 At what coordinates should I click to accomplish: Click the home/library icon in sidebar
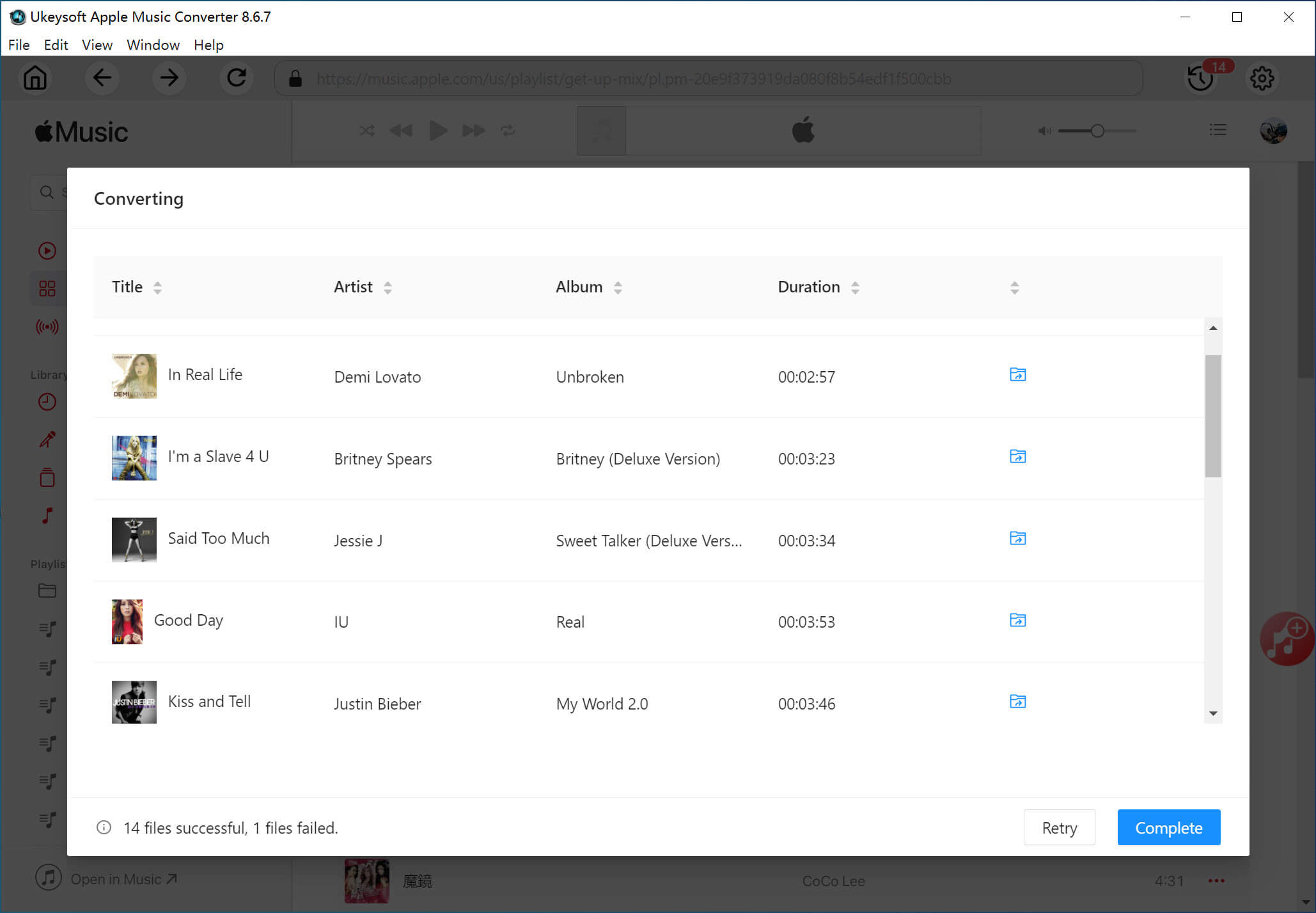[35, 79]
